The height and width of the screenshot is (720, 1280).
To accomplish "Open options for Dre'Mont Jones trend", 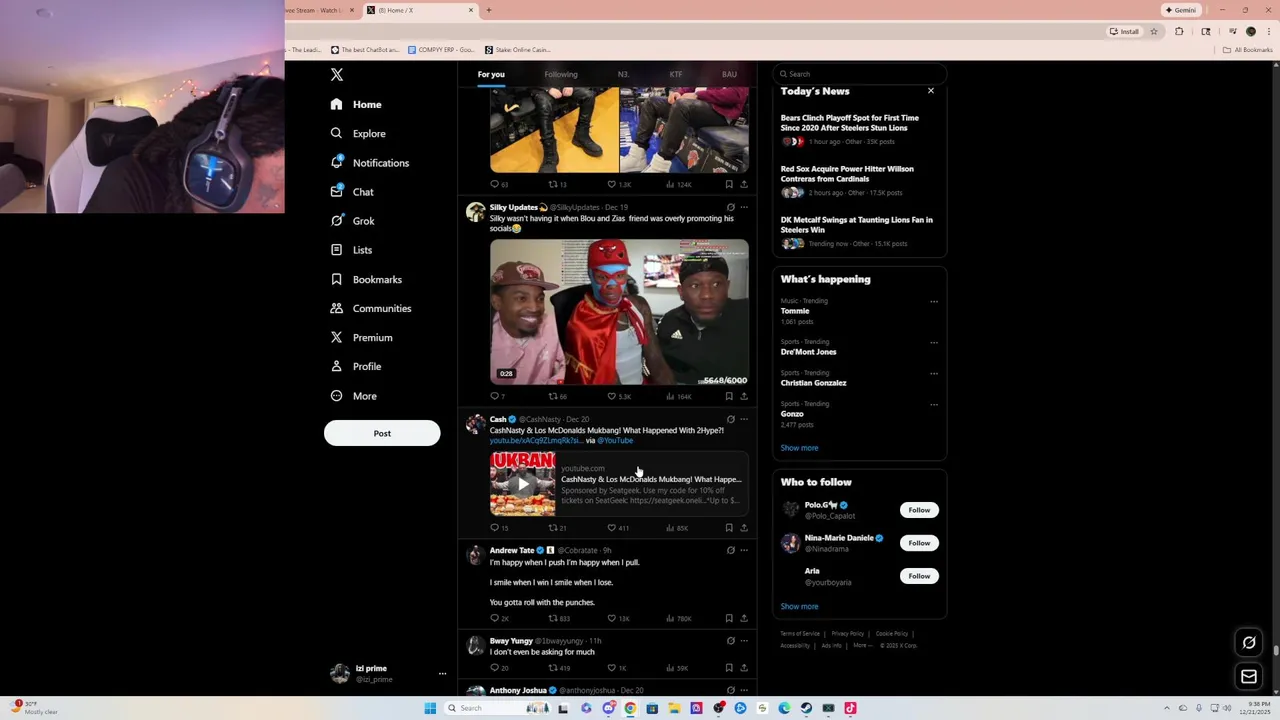I will (x=934, y=342).
